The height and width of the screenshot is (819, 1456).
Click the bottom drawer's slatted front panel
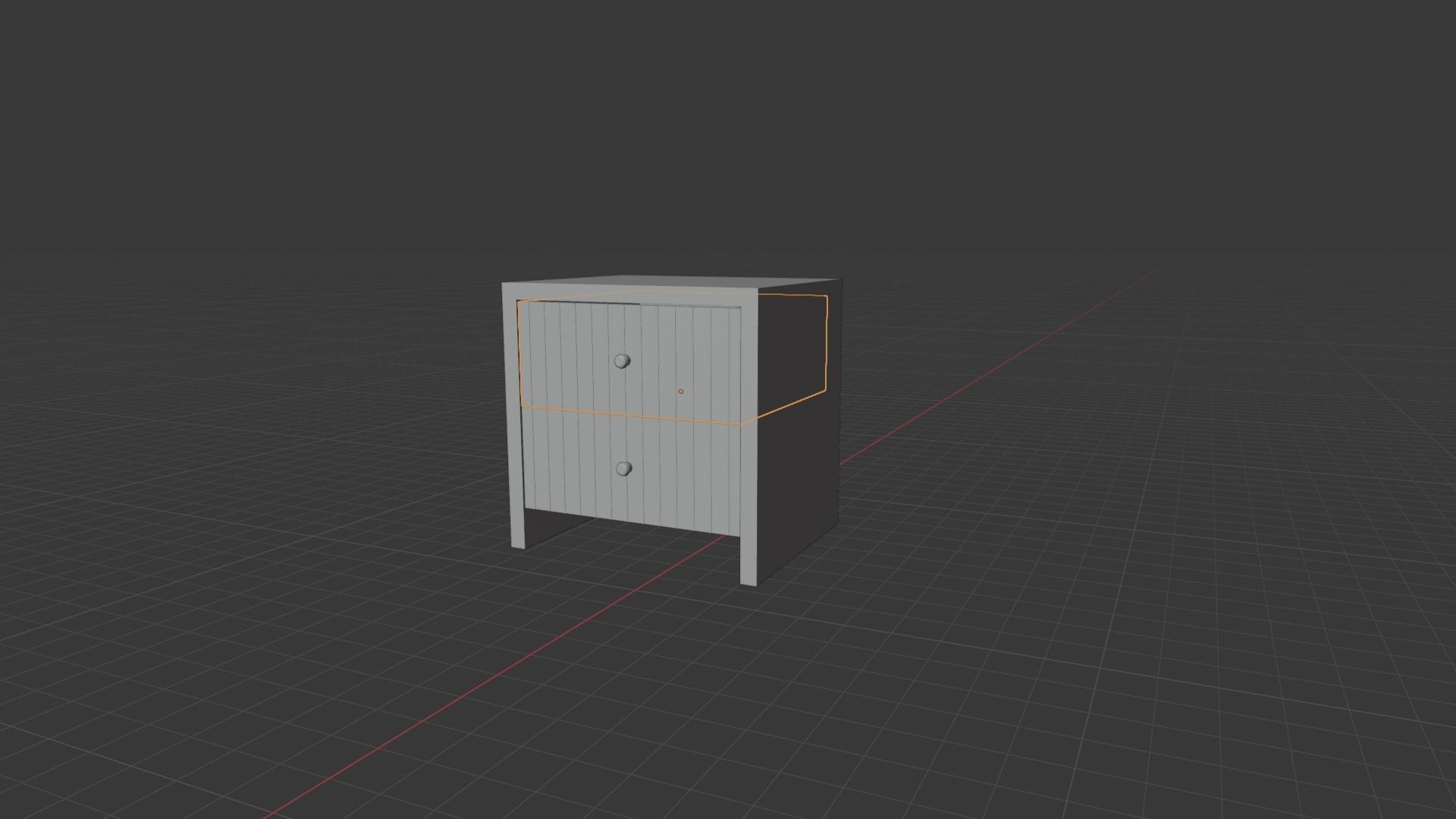pos(632,472)
